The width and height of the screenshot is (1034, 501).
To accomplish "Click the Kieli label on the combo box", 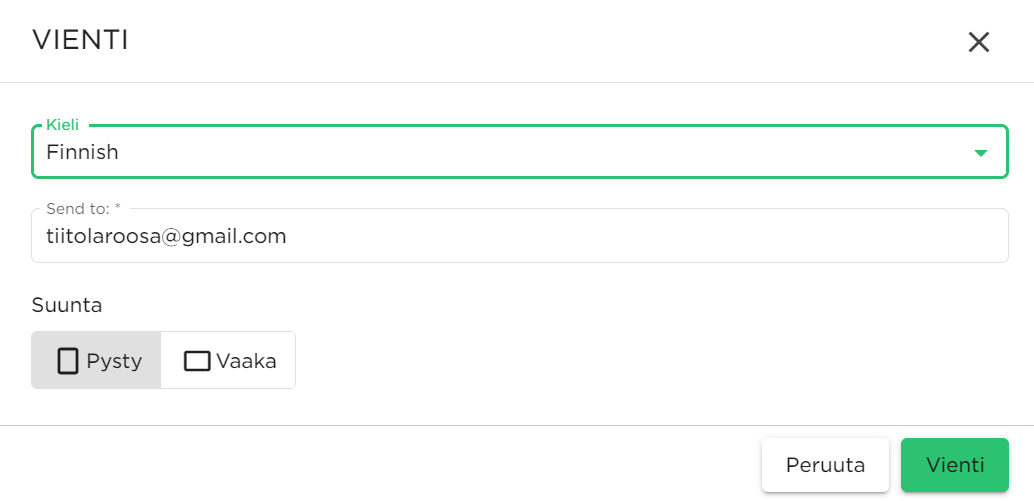I will 63,125.
